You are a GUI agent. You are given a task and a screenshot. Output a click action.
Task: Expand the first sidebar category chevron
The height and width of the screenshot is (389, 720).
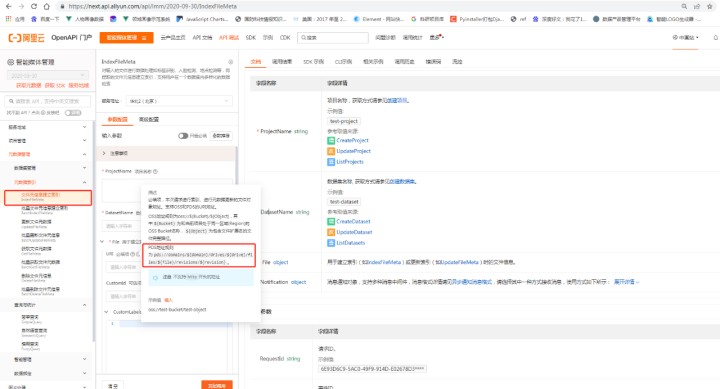coord(84,127)
